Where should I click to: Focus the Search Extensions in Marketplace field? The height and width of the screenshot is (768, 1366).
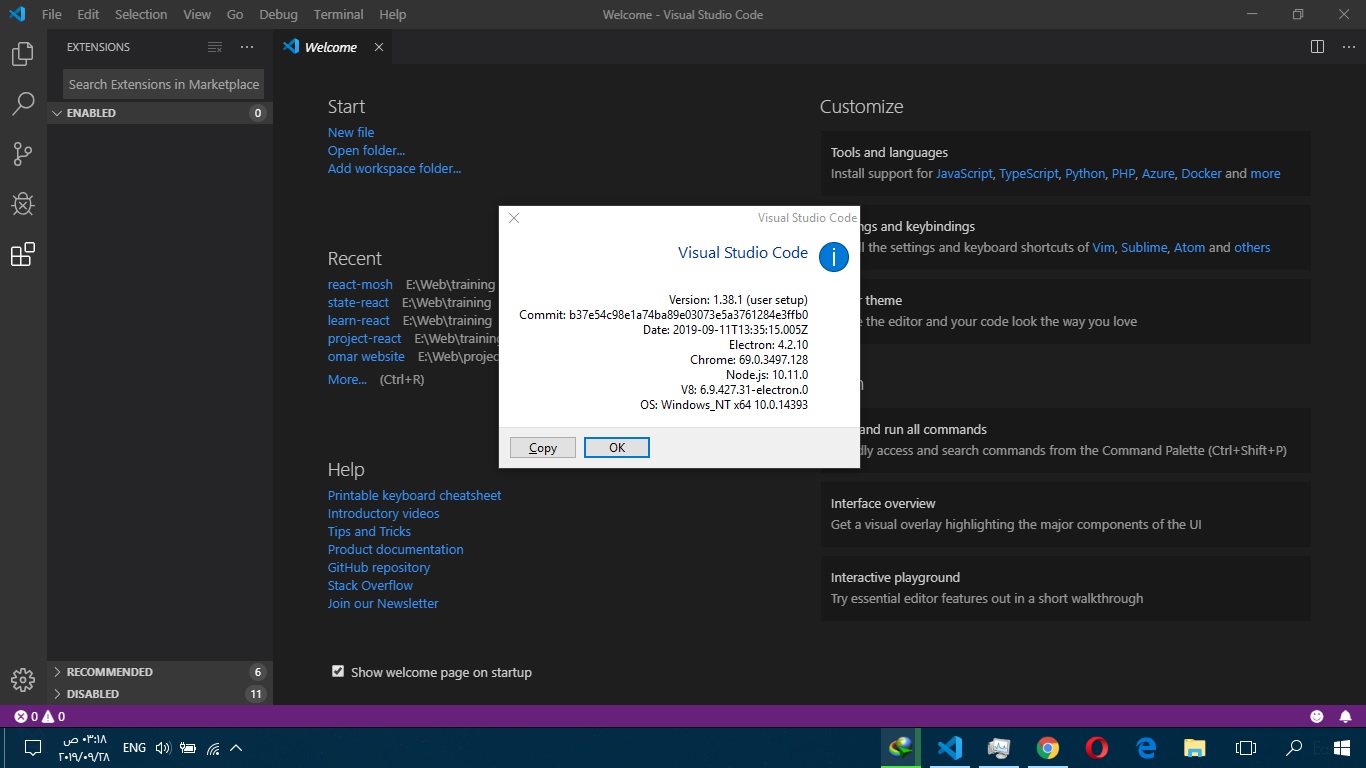click(x=164, y=84)
